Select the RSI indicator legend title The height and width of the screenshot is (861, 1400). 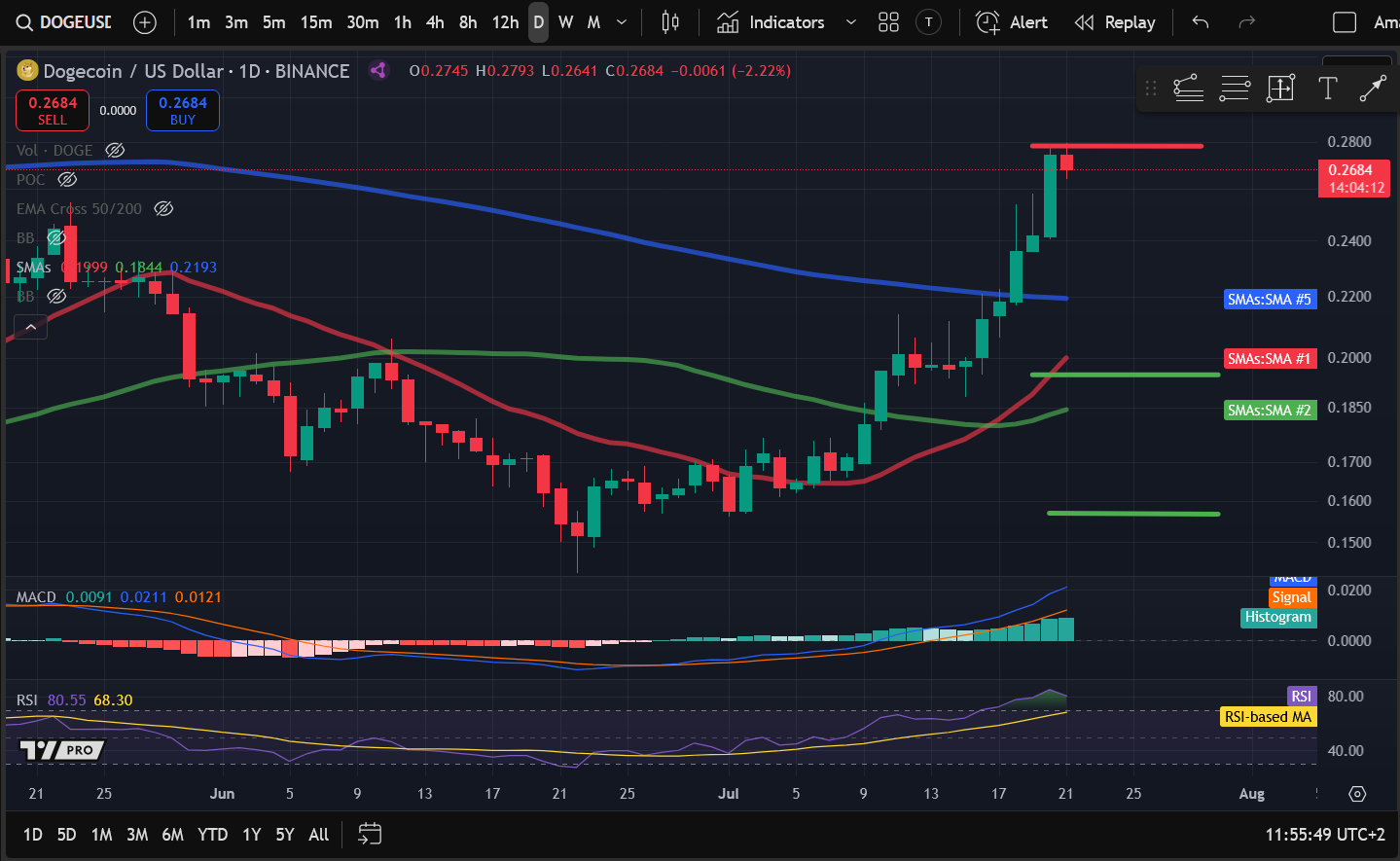pyautogui.click(x=27, y=700)
